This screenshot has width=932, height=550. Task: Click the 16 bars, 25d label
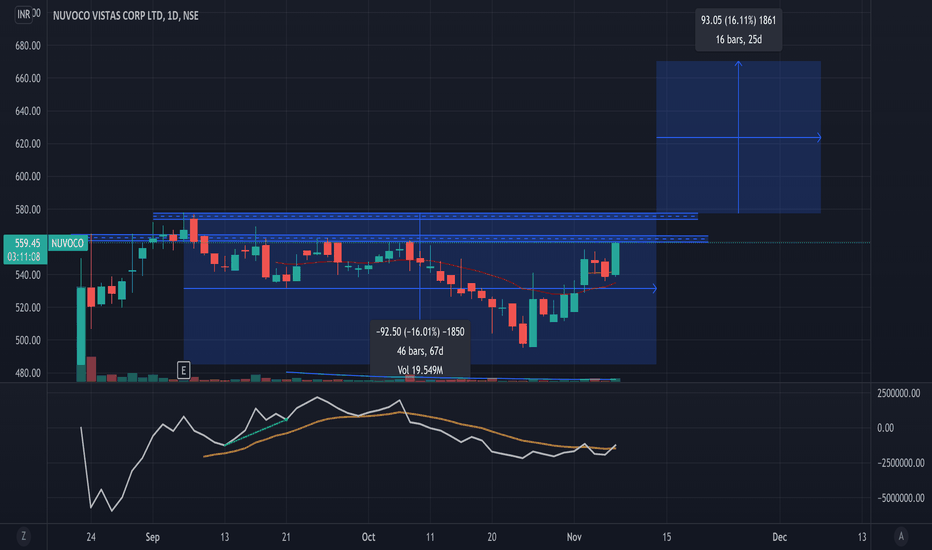tap(738, 40)
